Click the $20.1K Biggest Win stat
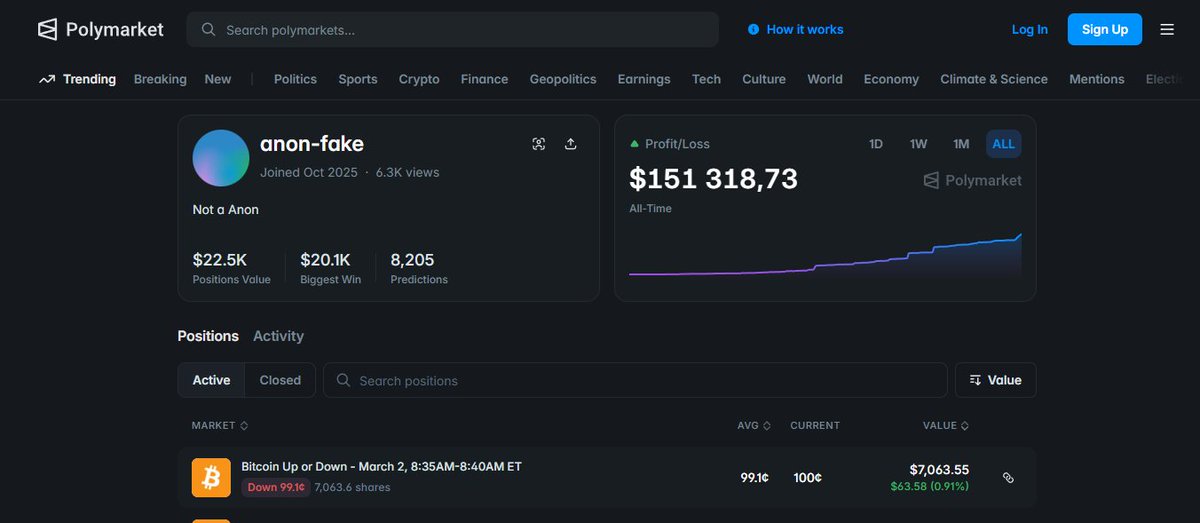 [330, 268]
